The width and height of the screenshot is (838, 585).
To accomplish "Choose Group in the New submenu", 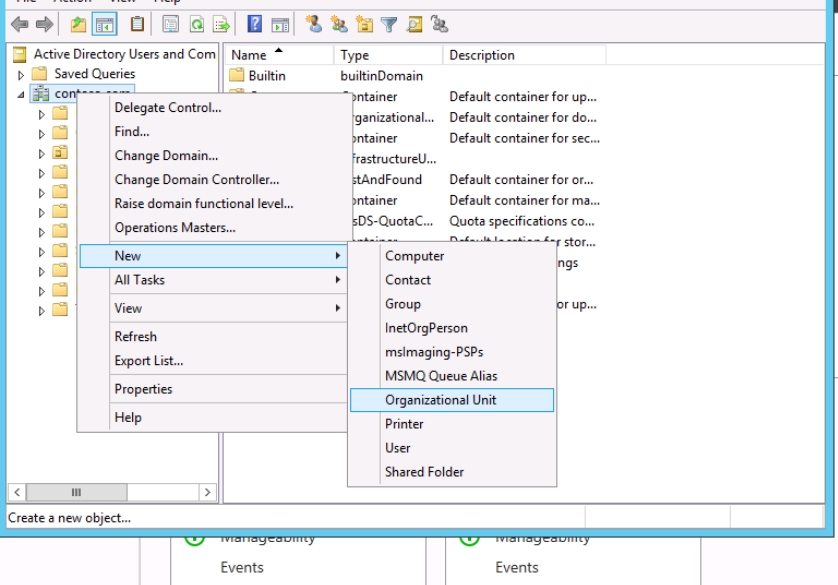I will [x=452, y=304].
